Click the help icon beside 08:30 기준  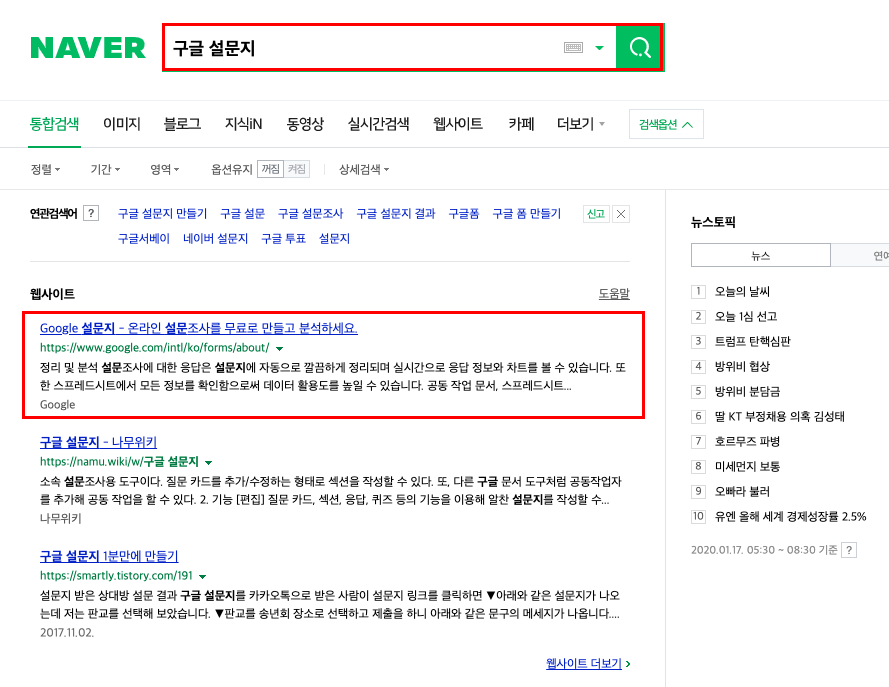[x=849, y=550]
